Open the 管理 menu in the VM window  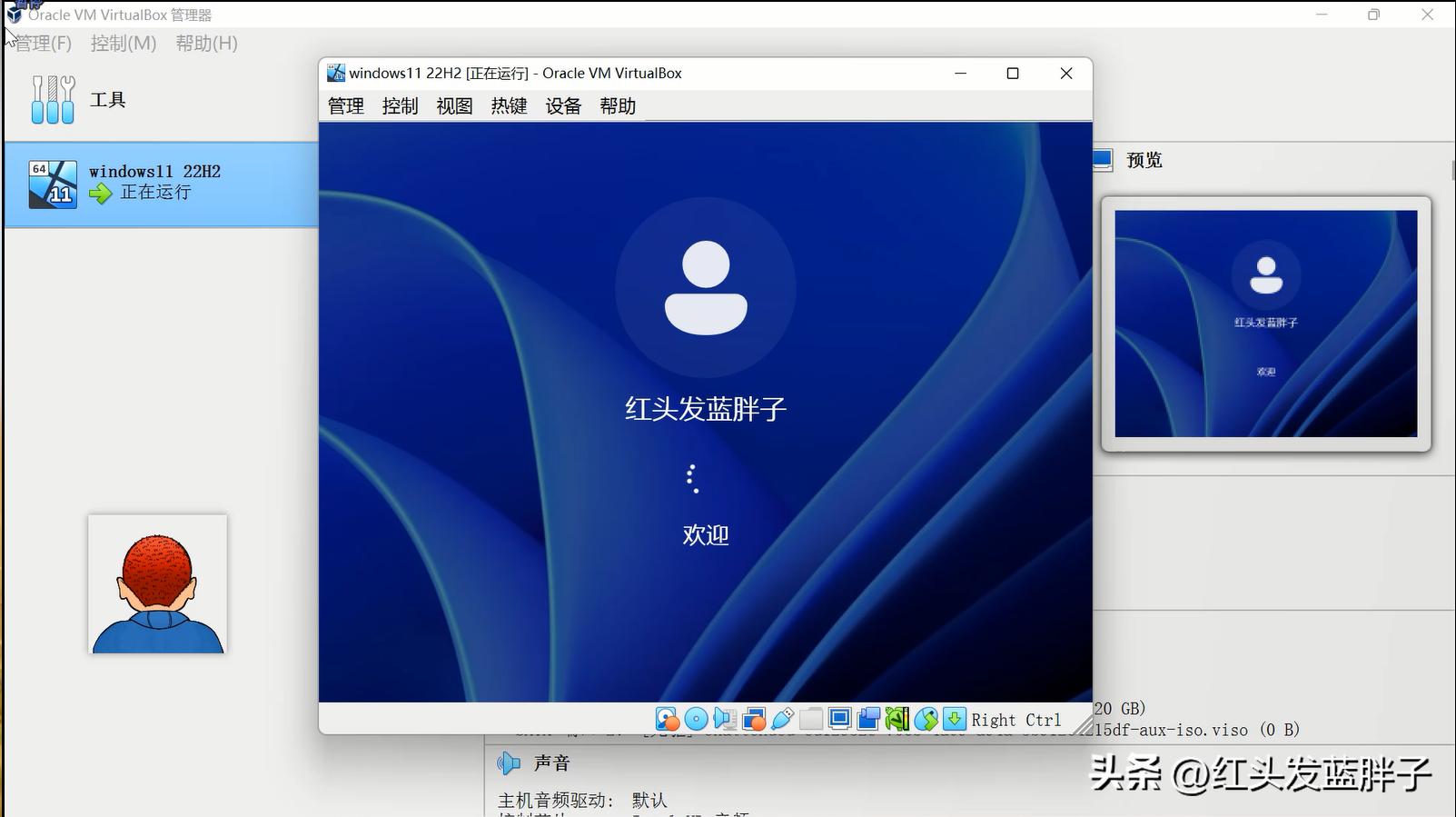click(346, 106)
